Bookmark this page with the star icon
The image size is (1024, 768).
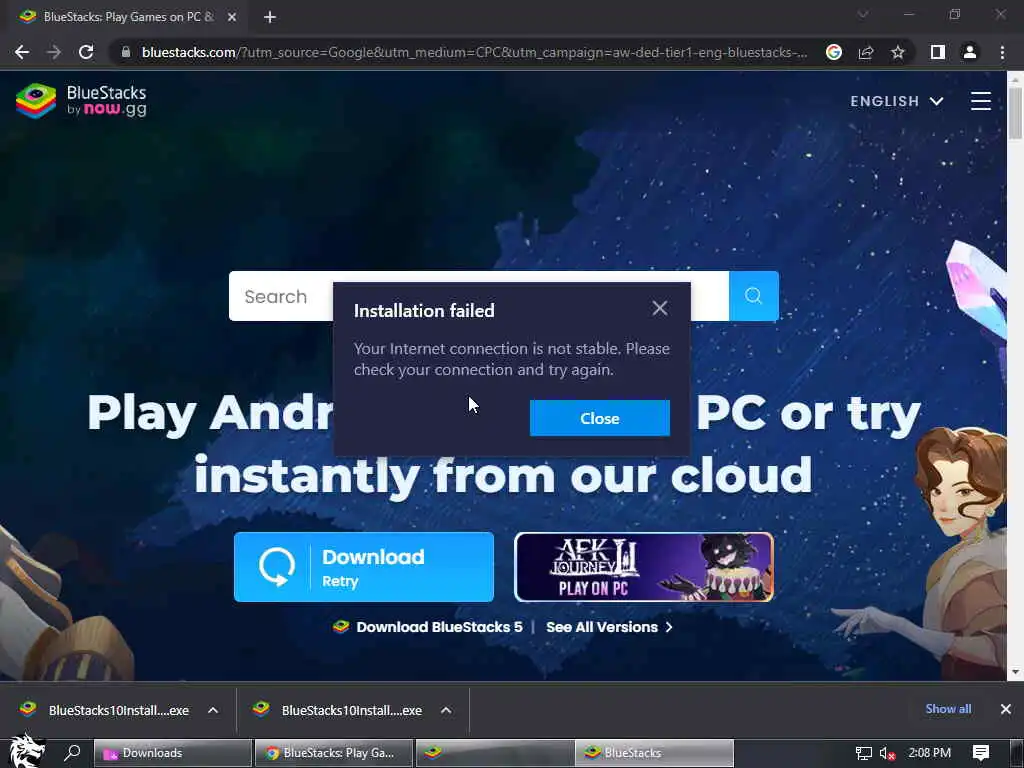898,52
